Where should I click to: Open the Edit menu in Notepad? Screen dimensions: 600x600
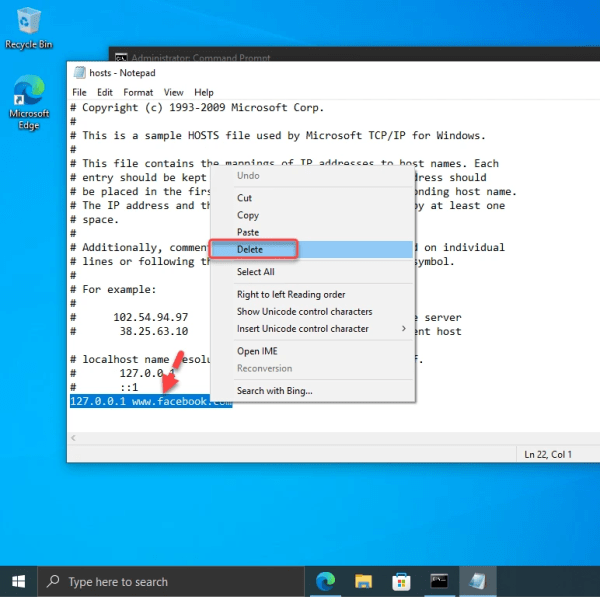pyautogui.click(x=104, y=92)
